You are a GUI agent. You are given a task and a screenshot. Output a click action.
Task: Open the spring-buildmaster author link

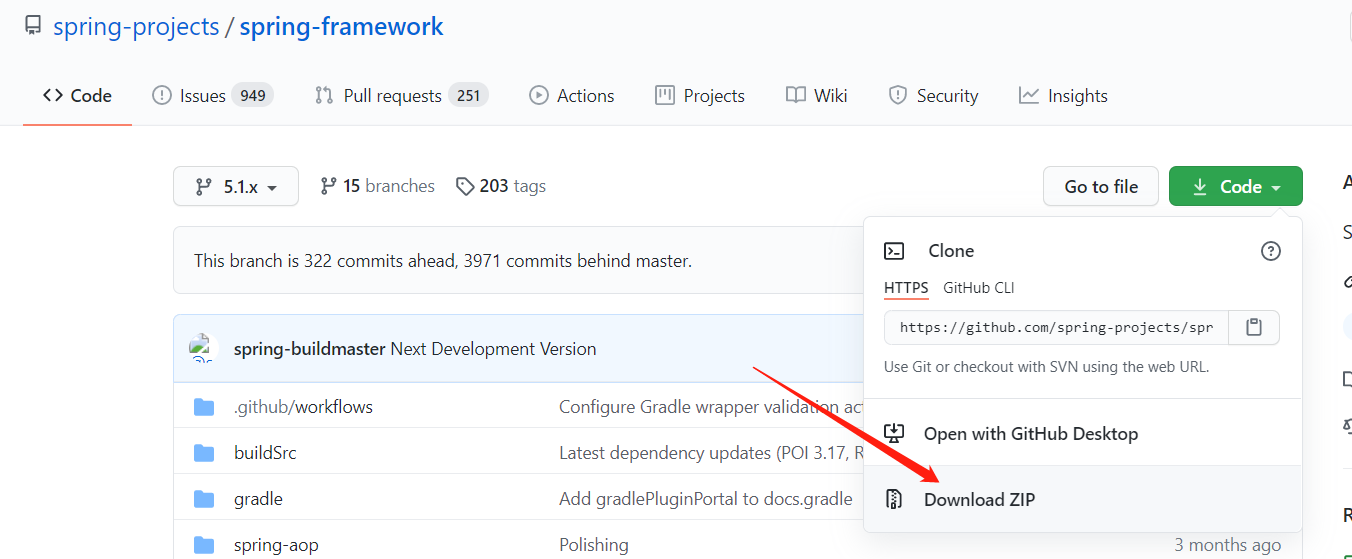[x=310, y=349]
